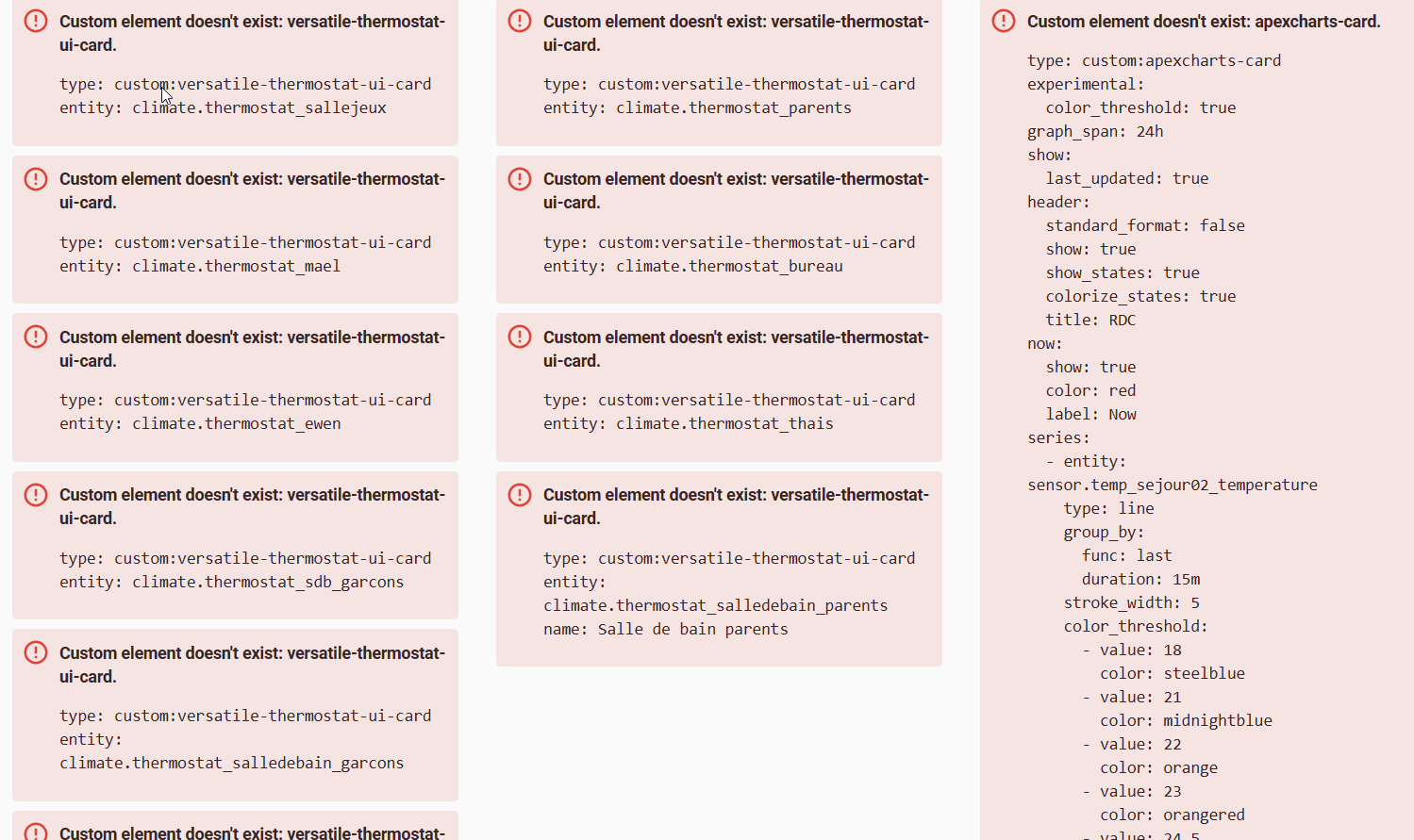Screen dimensions: 1414x840
Task: Click the line 'colorize_states: true'
Action: click(x=1140, y=296)
